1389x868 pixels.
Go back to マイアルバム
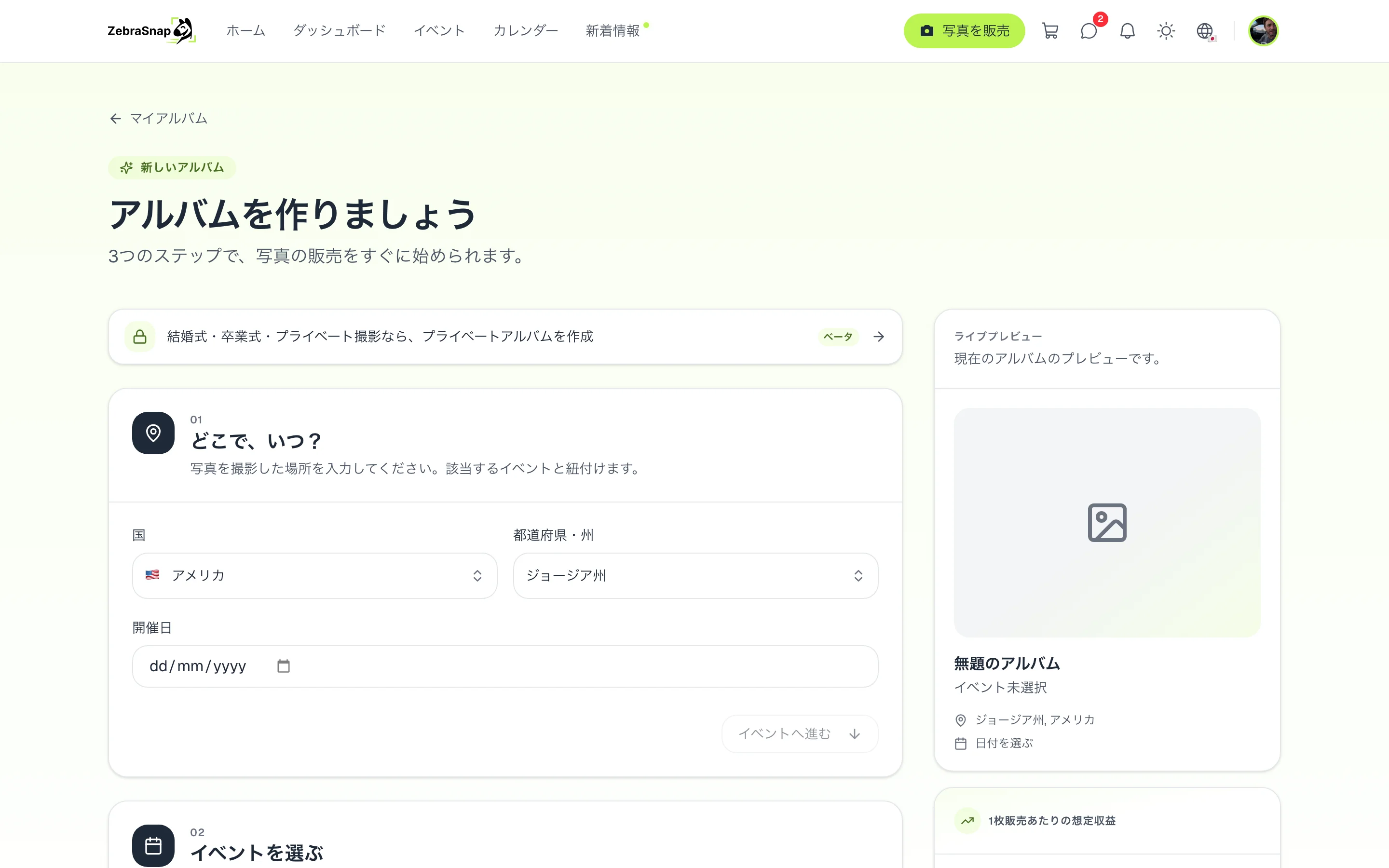[158, 118]
